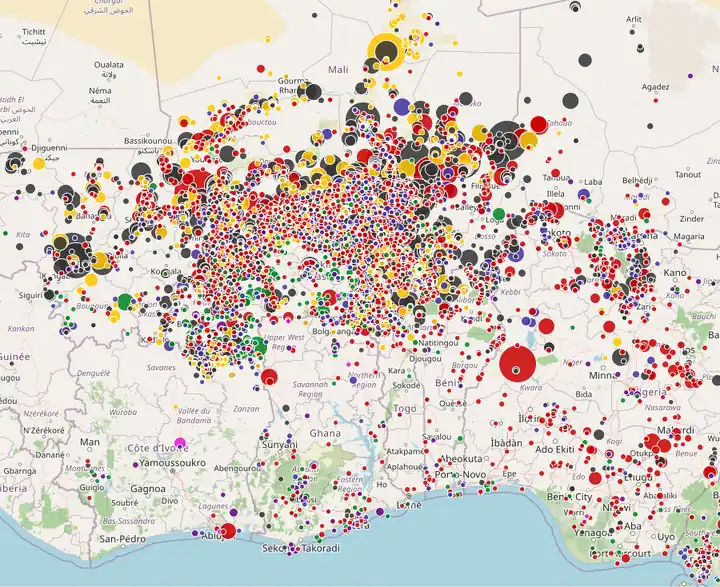This screenshot has width=720, height=587.
Task: Select the large red circle at Abidjan
Action: (x=228, y=531)
